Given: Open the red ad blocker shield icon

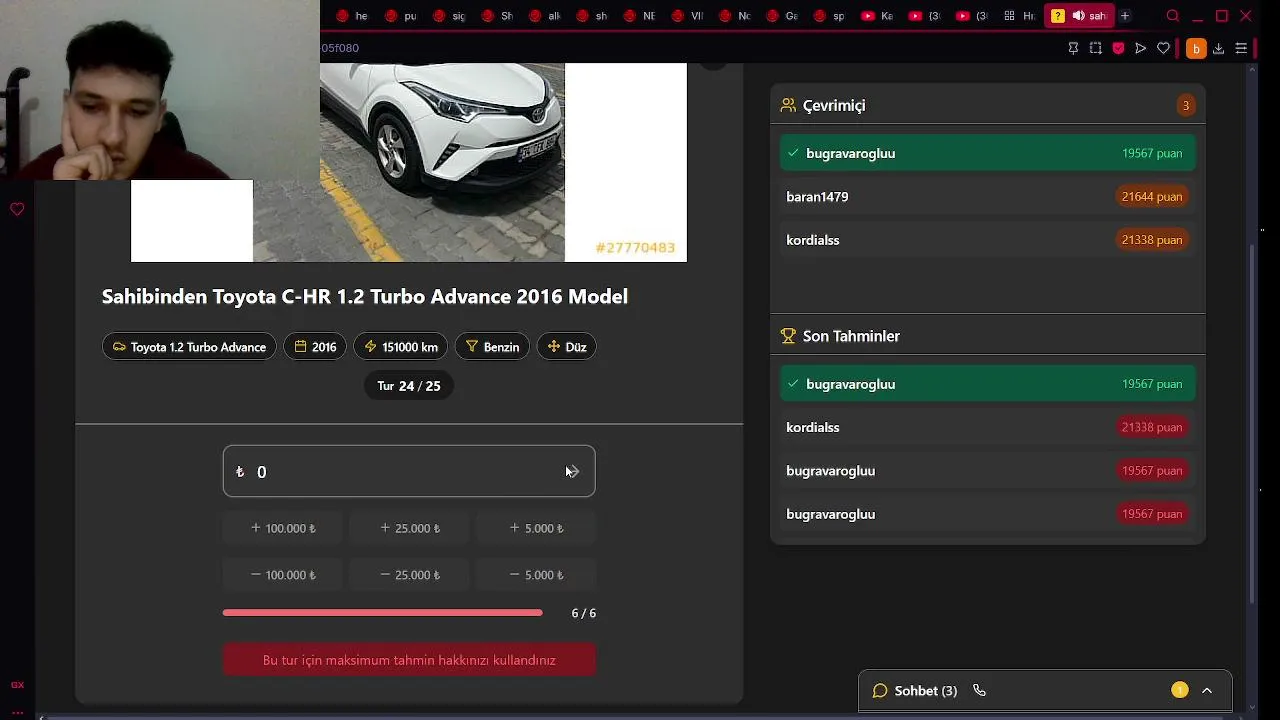Looking at the screenshot, I should [x=1118, y=48].
